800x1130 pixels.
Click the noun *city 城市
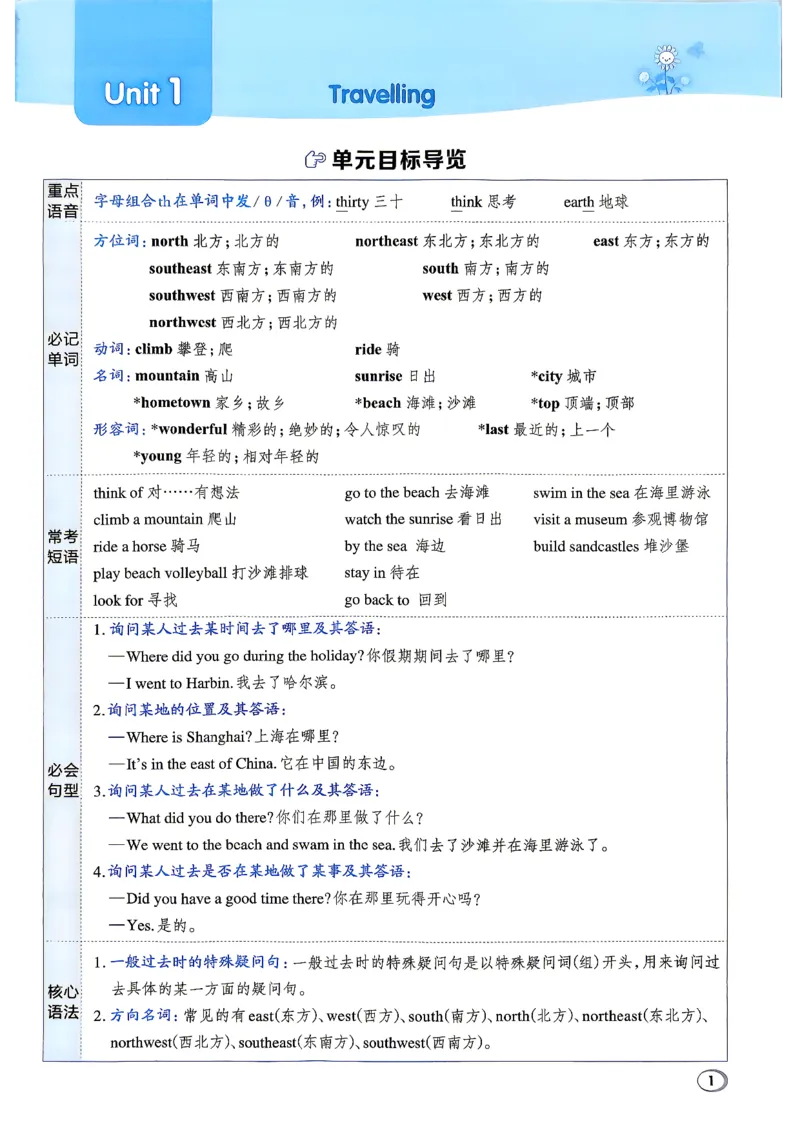click(564, 375)
